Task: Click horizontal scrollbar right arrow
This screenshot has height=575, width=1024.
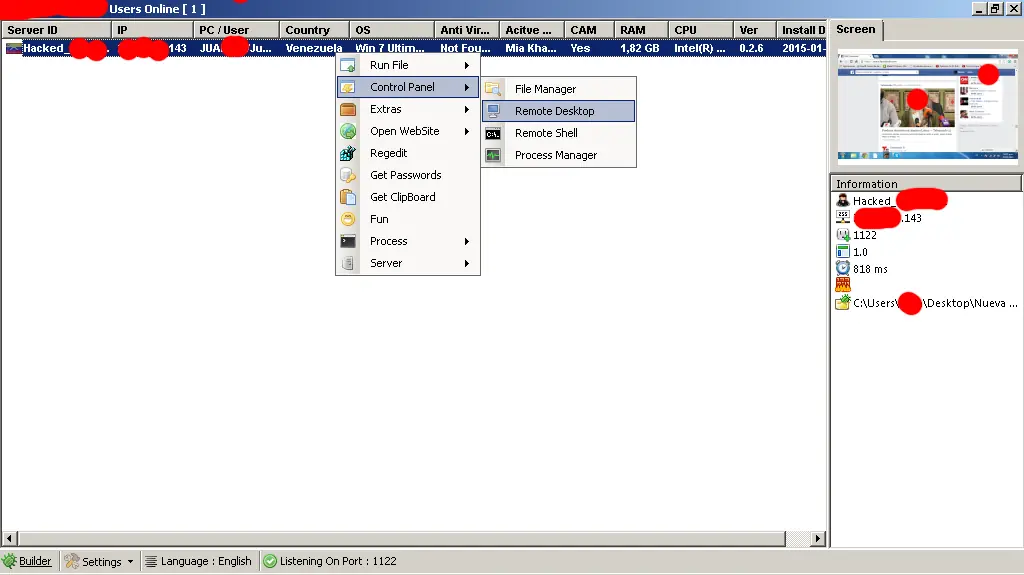Action: click(x=818, y=538)
